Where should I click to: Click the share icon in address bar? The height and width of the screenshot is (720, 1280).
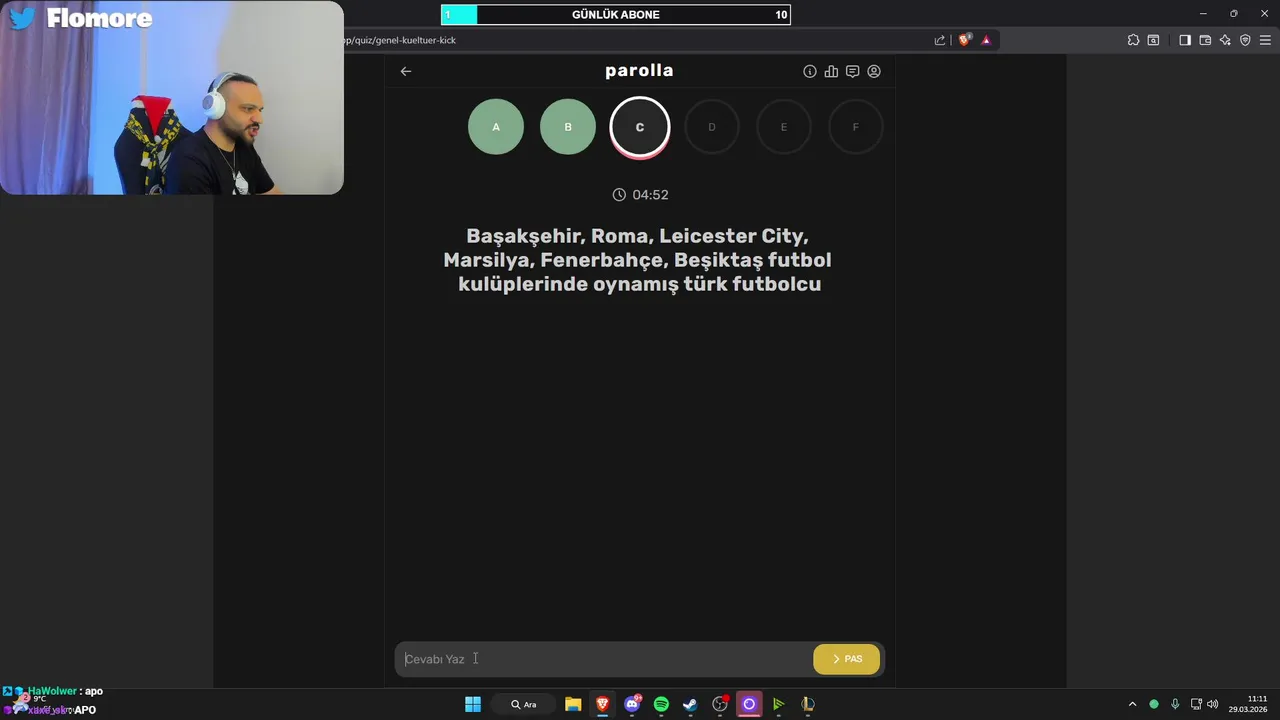[x=940, y=40]
